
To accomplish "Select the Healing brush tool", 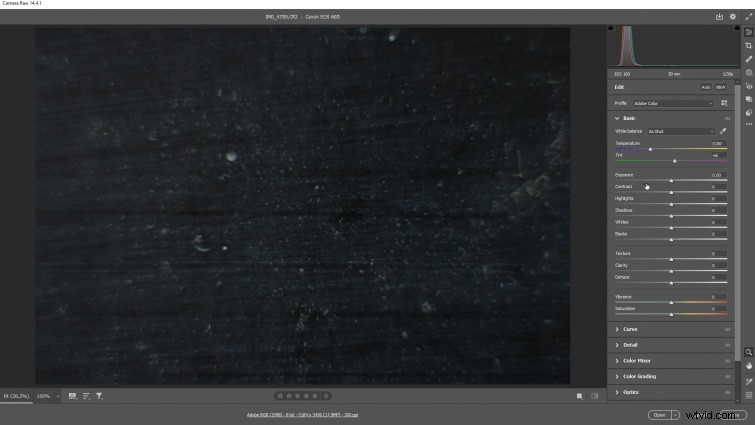I will pyautogui.click(x=749, y=59).
